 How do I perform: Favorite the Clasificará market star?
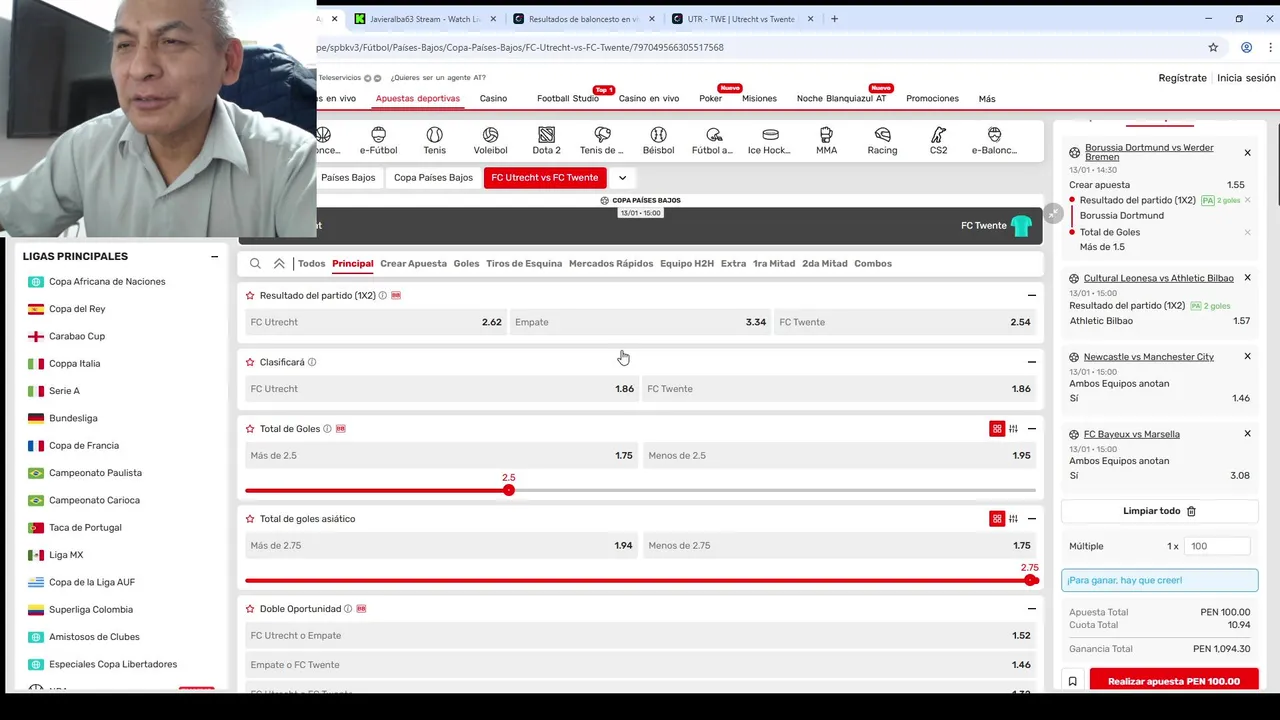[250, 362]
